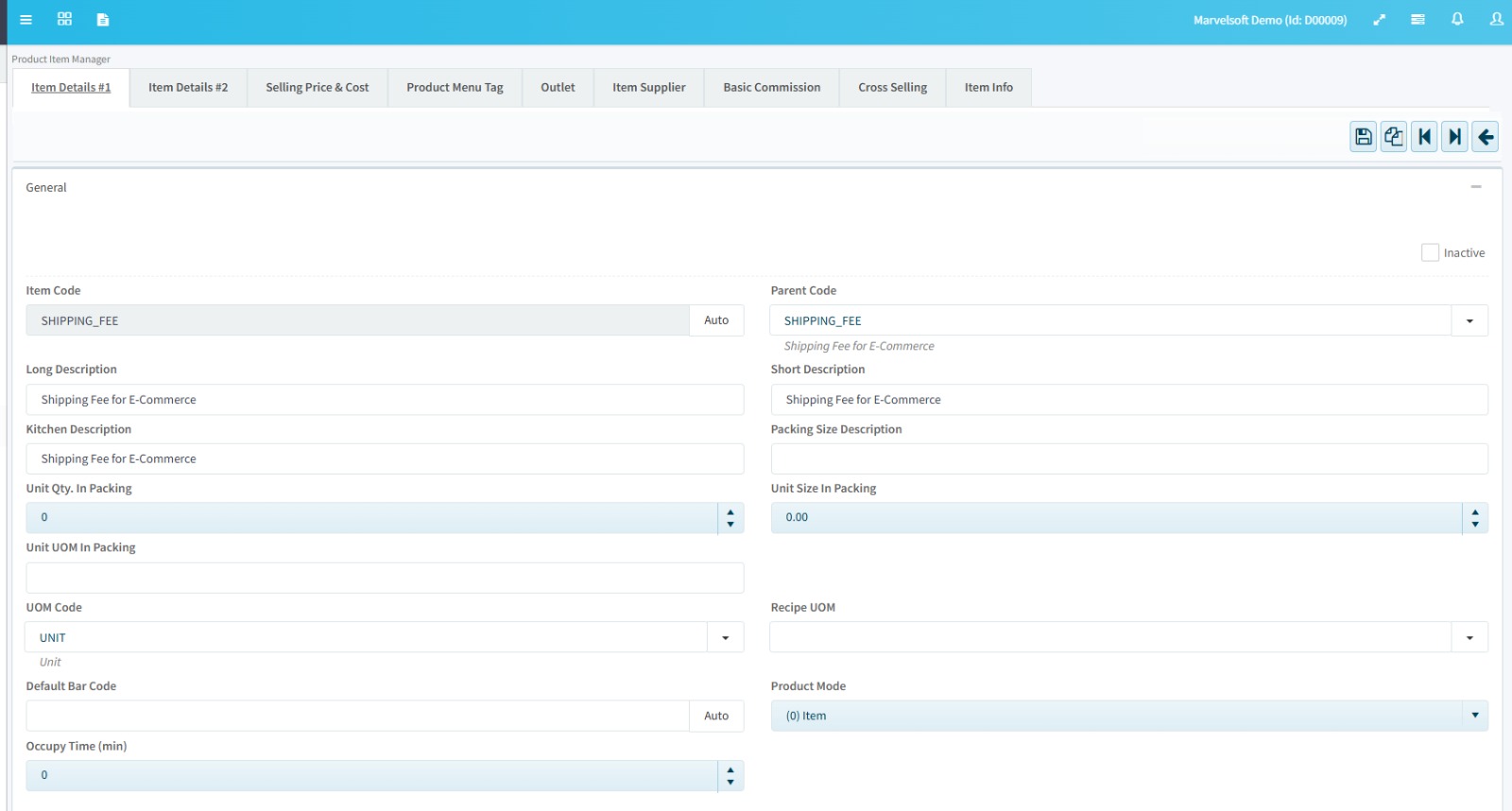Open Recipe UOM dropdown arrow
The width and height of the screenshot is (1512, 811).
[x=1469, y=638]
